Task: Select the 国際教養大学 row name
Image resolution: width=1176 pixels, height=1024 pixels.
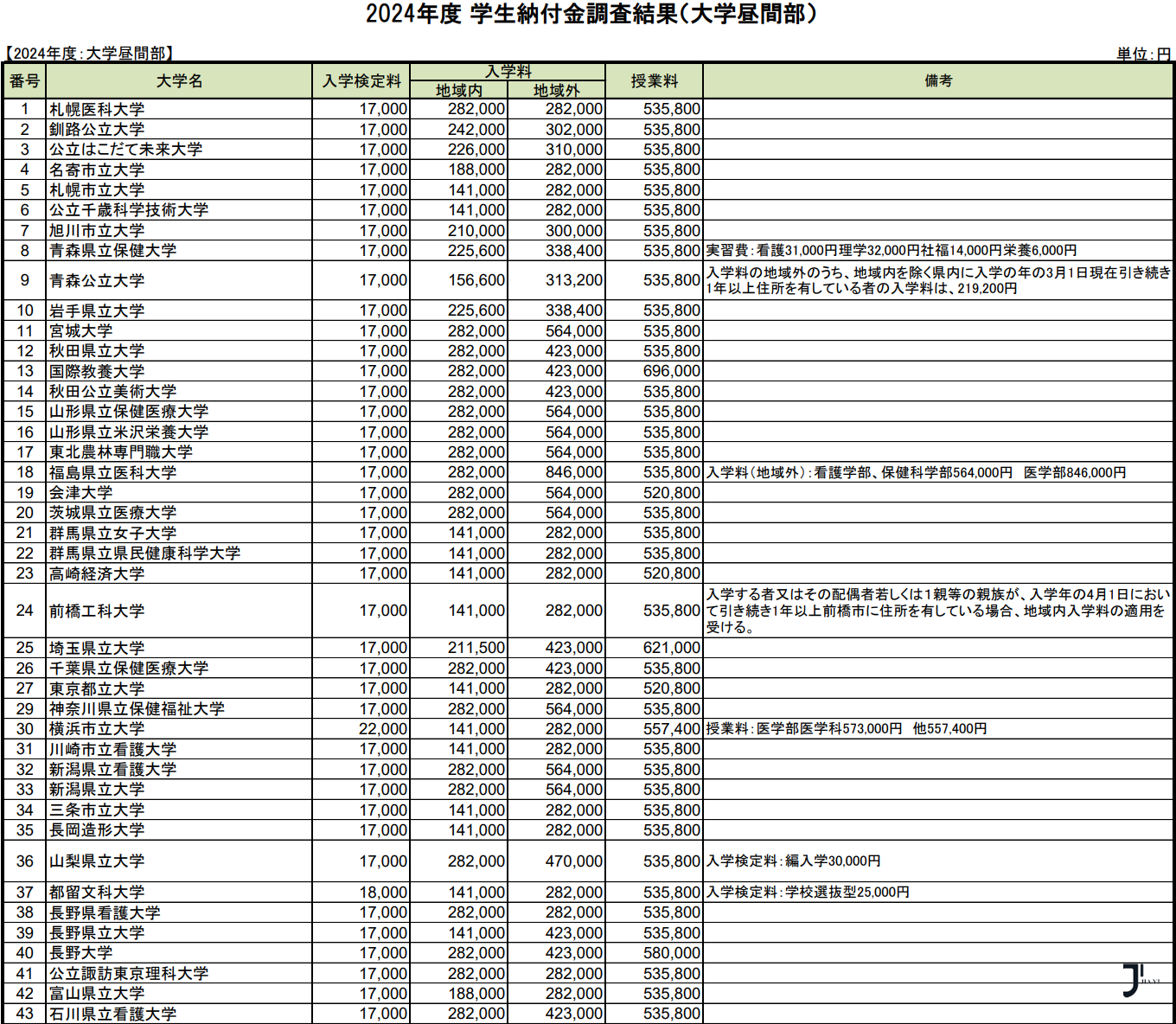Action: pos(97,372)
